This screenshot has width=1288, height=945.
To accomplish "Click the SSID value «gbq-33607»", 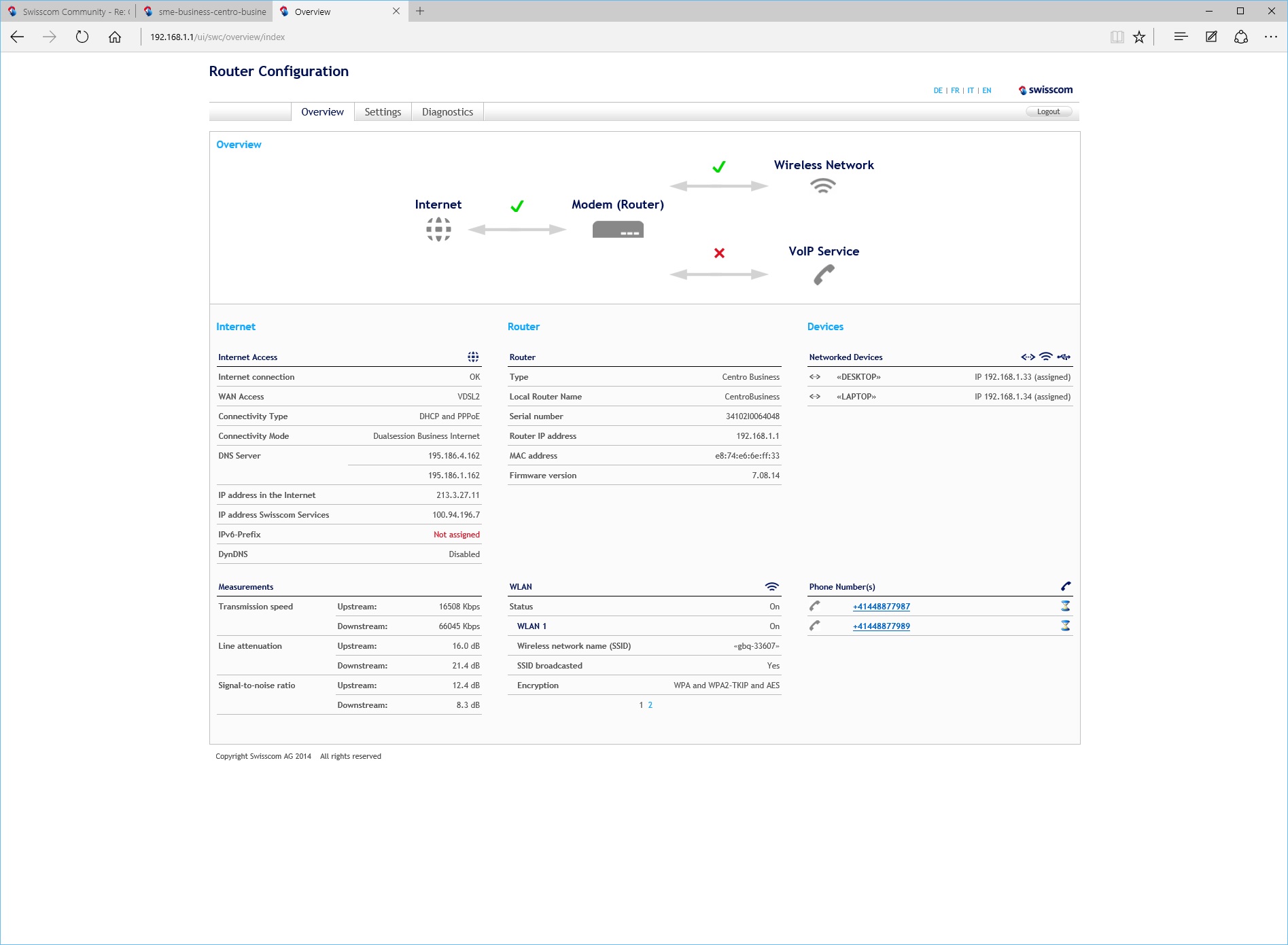I will pyautogui.click(x=756, y=646).
